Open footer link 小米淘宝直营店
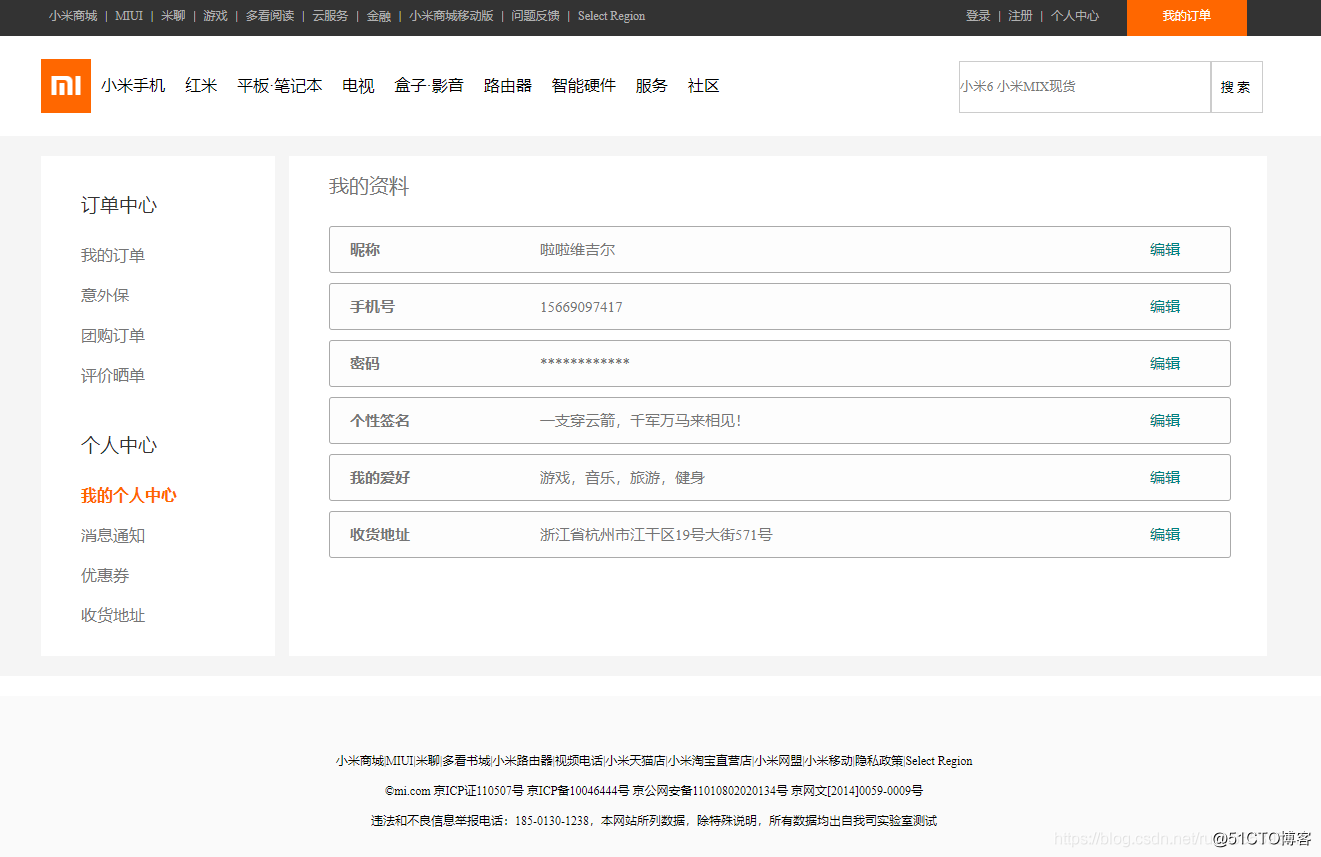The image size is (1321, 857). click(x=710, y=761)
